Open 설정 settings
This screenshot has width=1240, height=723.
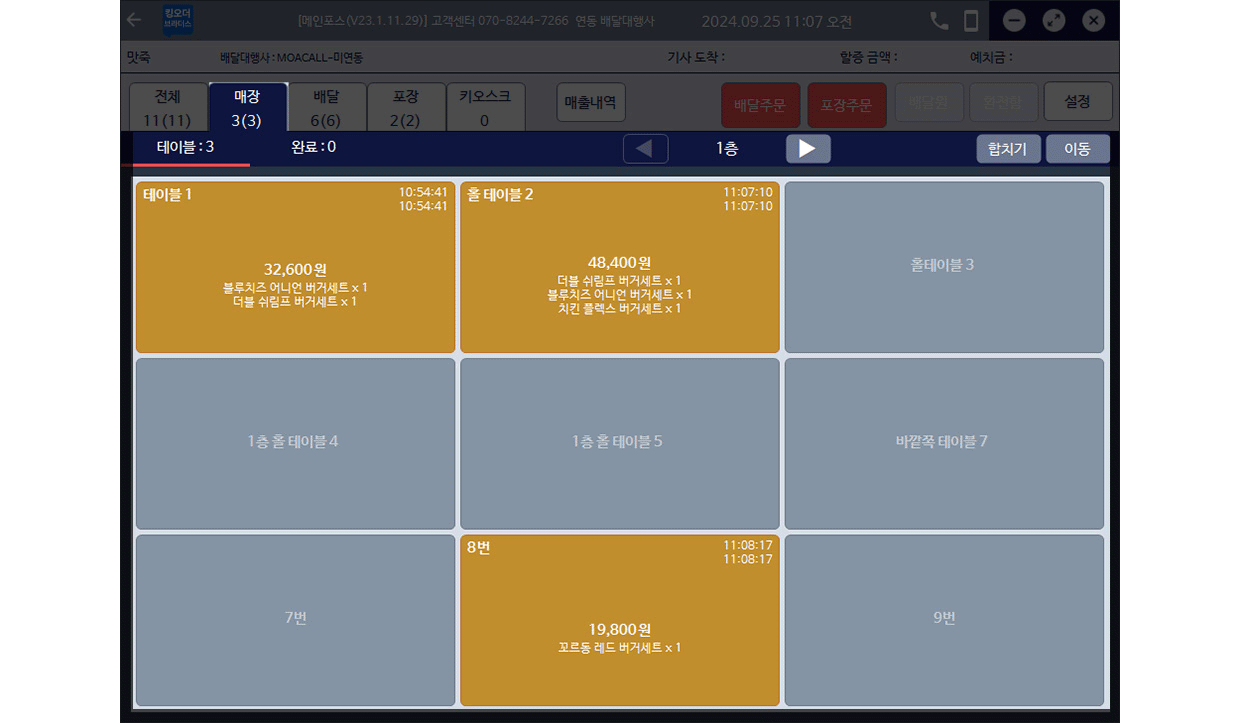point(1078,103)
